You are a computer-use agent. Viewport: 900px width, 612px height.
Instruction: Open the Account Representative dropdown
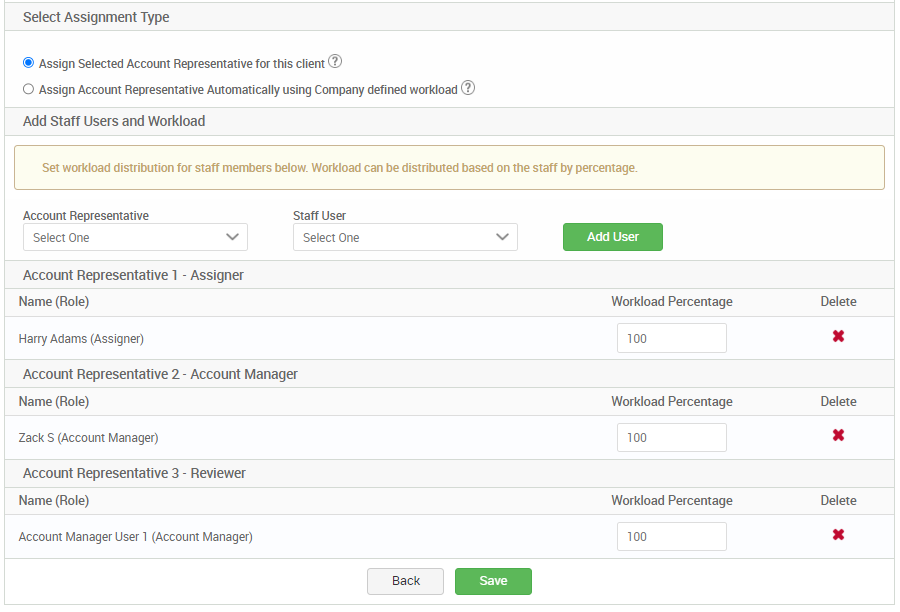coord(135,237)
